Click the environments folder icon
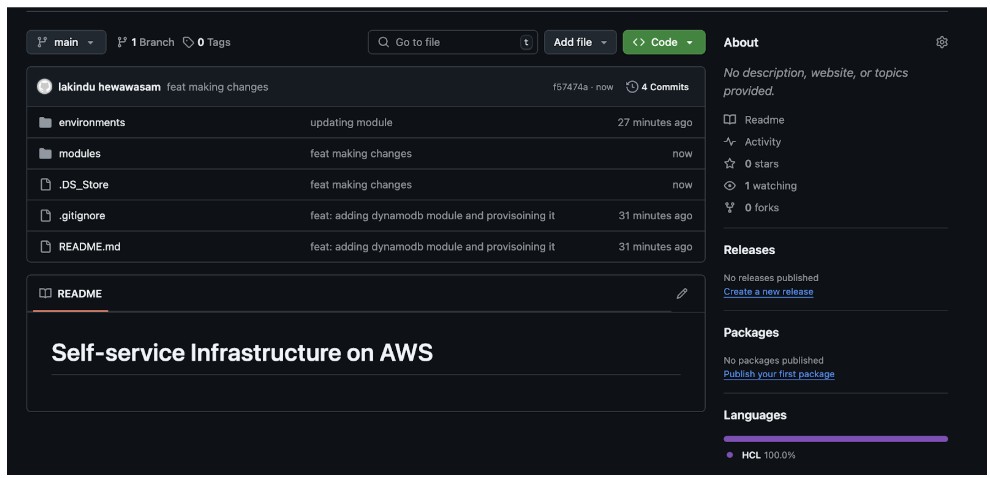Viewport: 990px width, 478px height. pyautogui.click(x=45, y=122)
